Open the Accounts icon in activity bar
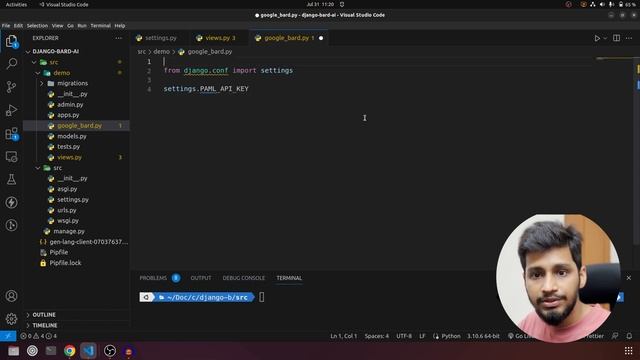640x360 pixels. (11, 296)
